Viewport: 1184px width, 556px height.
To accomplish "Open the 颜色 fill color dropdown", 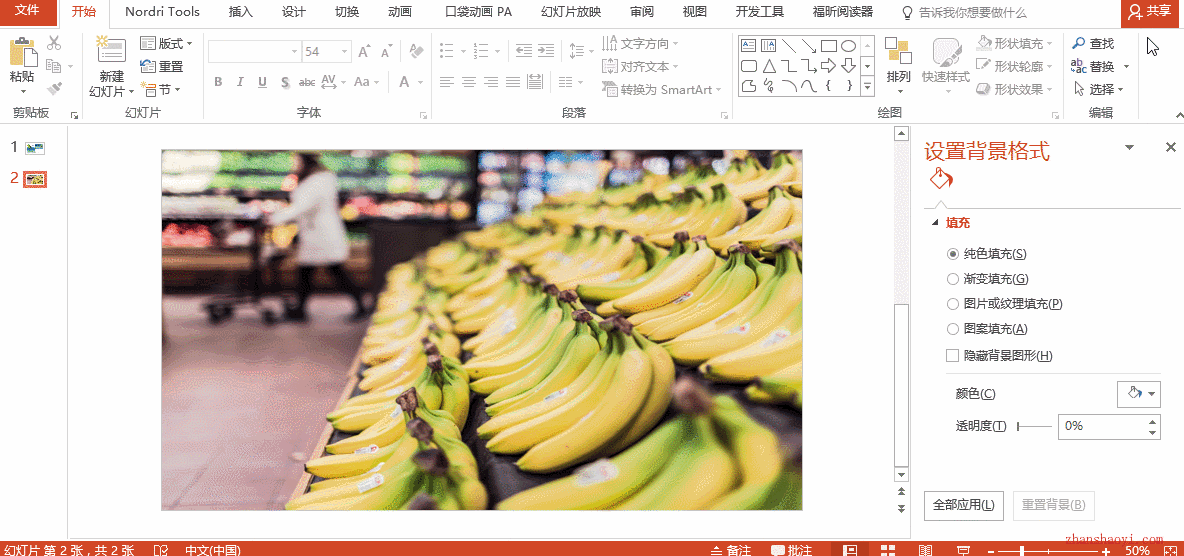I will click(1138, 394).
